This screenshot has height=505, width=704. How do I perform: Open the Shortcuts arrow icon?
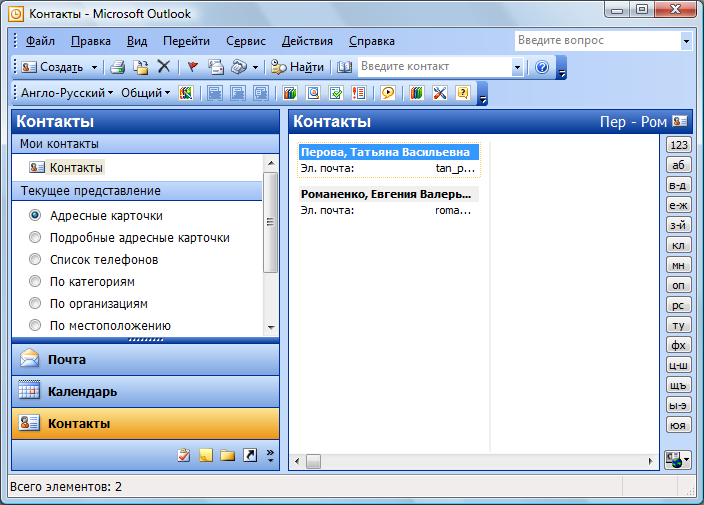click(250, 455)
